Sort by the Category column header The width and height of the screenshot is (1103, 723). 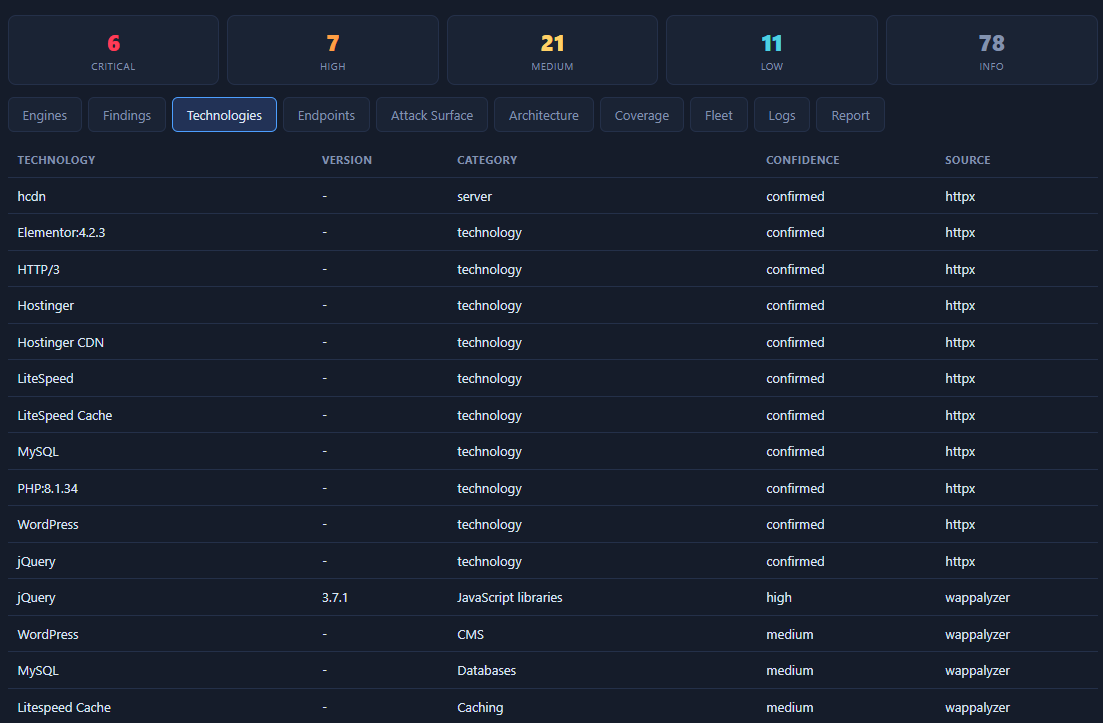487,160
